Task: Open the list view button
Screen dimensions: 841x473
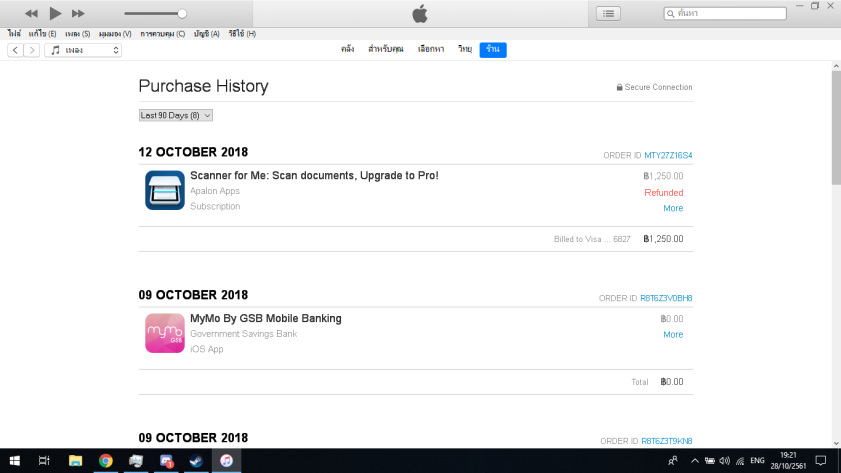Action: pyautogui.click(x=608, y=13)
